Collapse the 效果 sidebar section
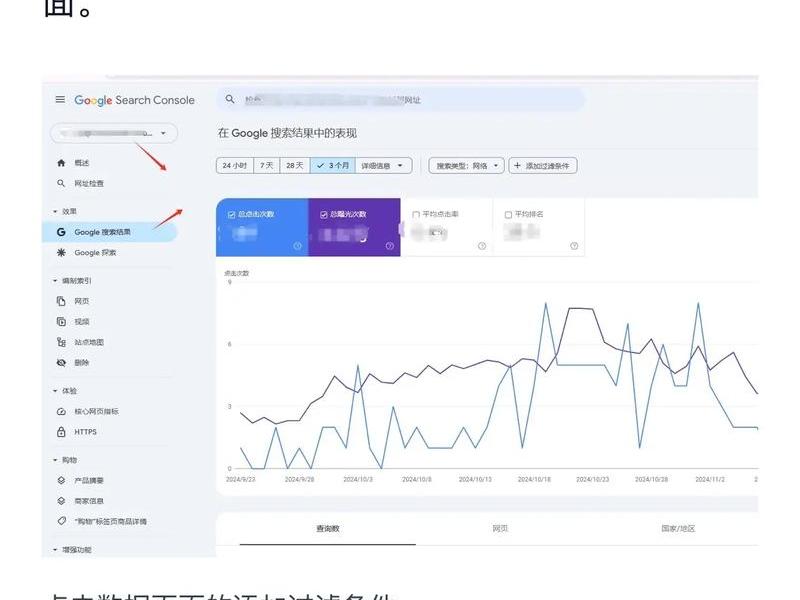The image size is (800, 600). (x=55, y=212)
